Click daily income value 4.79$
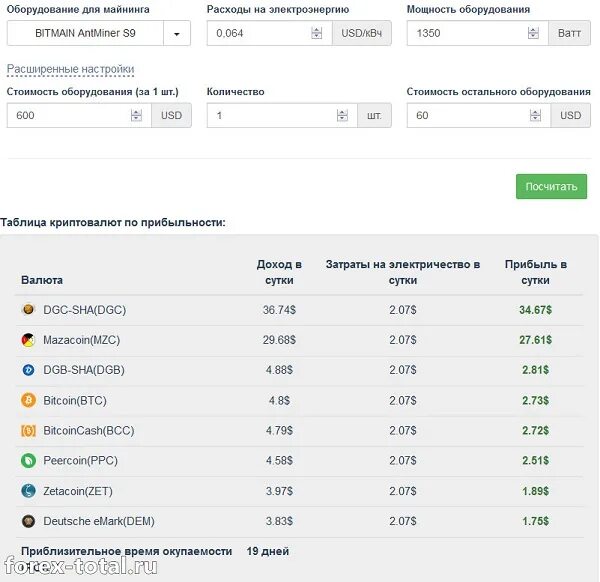 point(279,431)
